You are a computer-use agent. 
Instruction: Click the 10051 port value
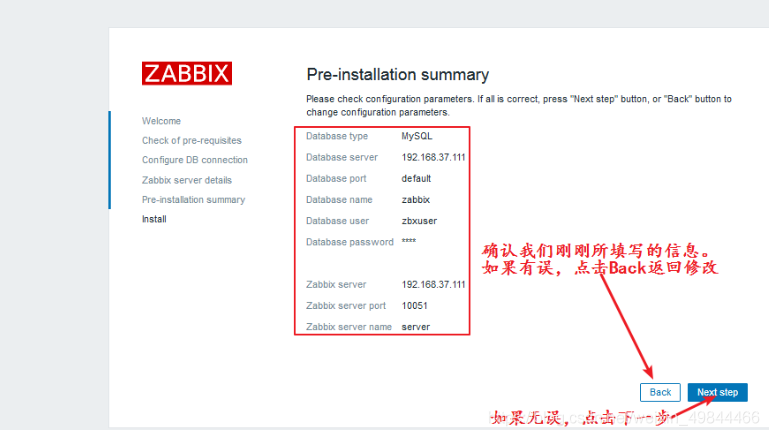[414, 306]
